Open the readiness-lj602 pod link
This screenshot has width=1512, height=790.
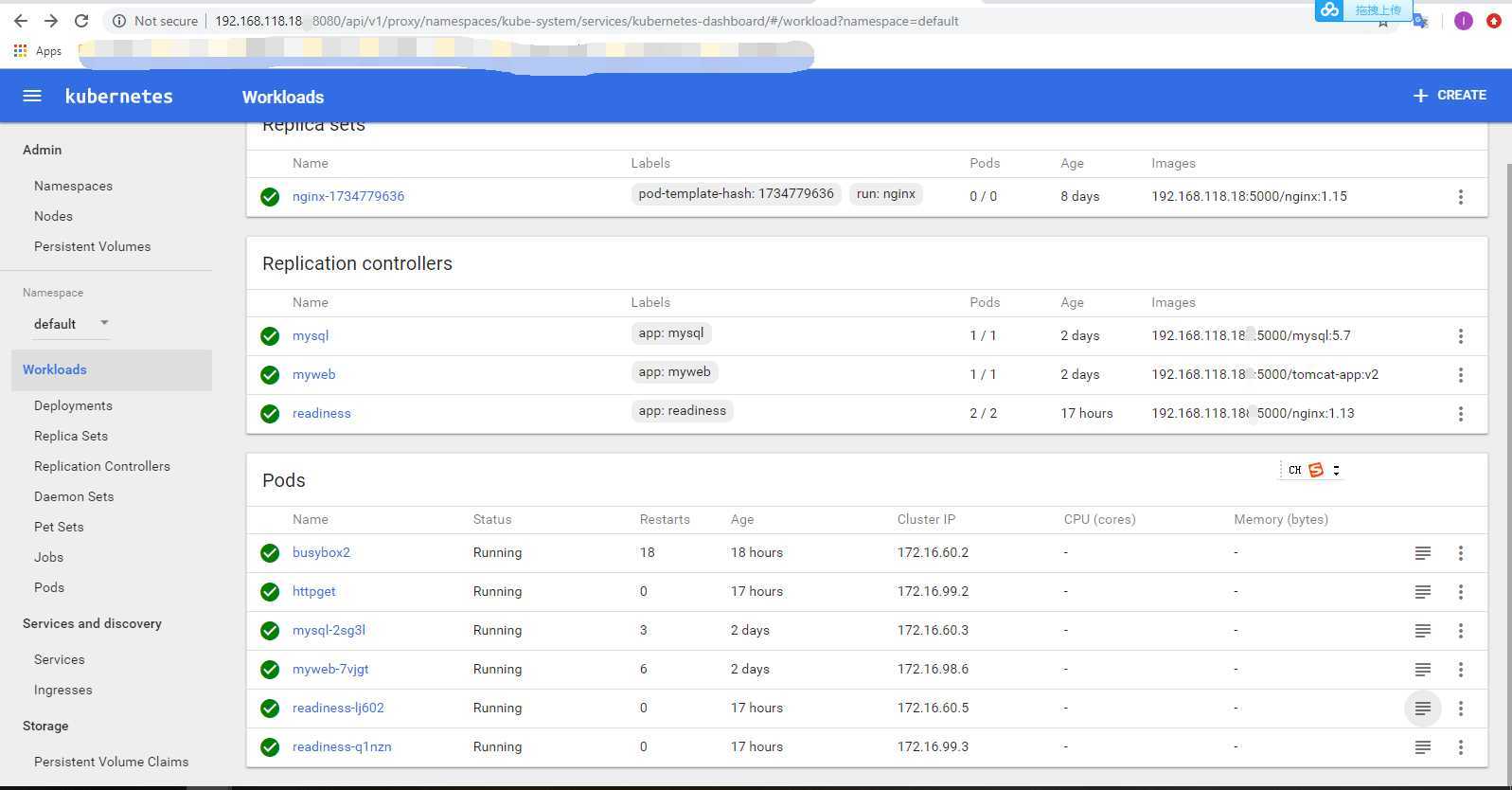pos(338,708)
